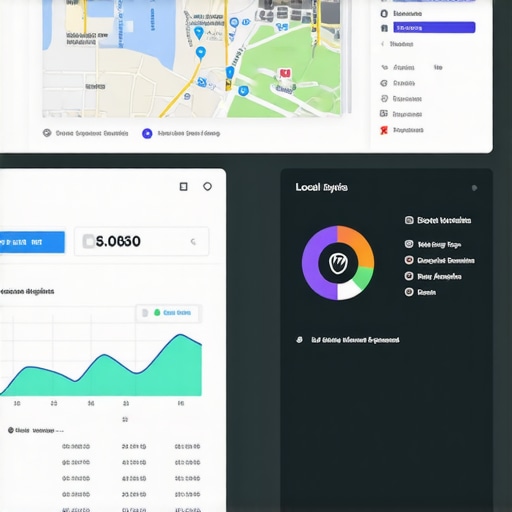Select the white donut chart segment
Viewport: 512px width, 512px height.
pos(348,292)
